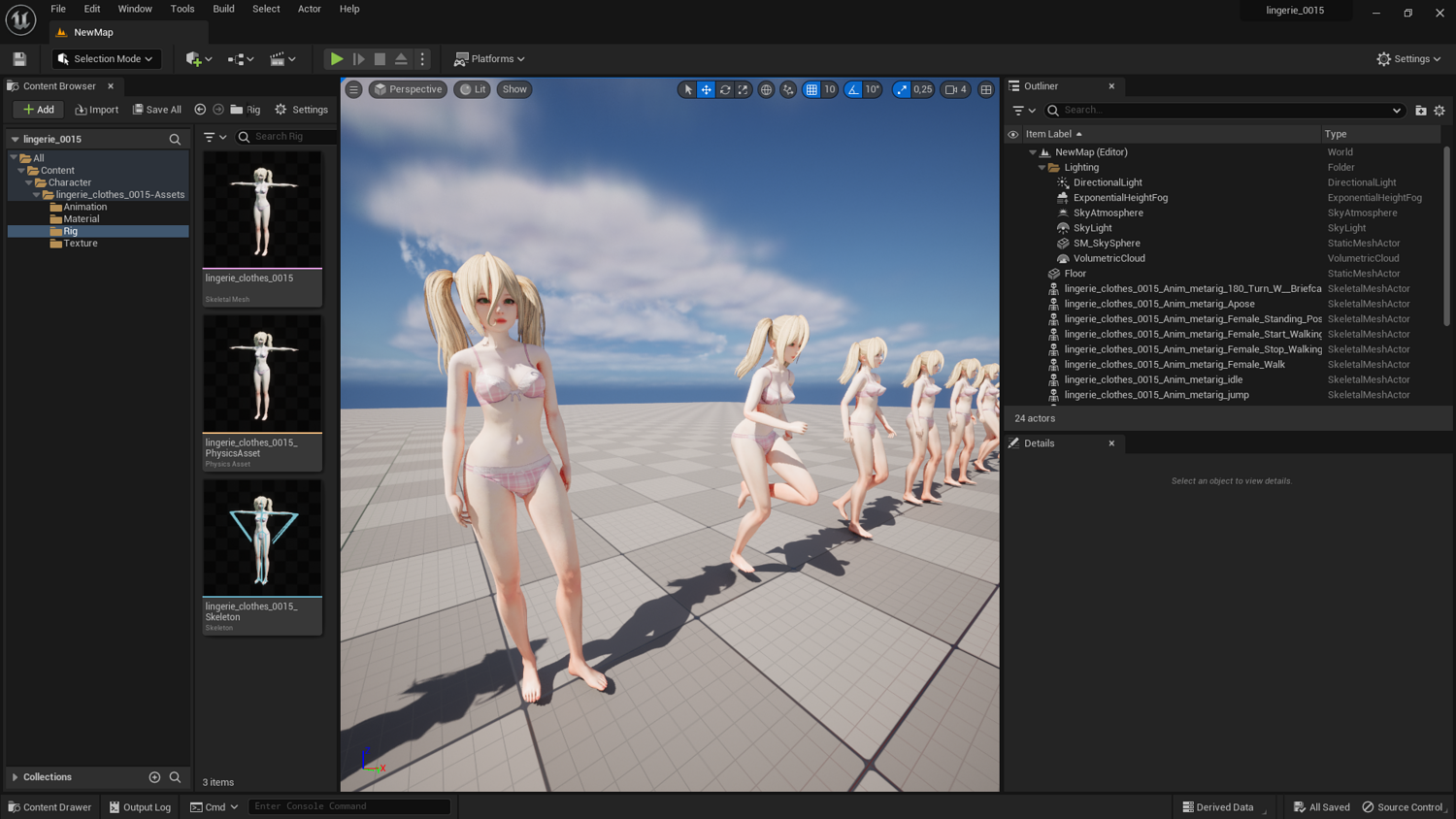Image resolution: width=1456 pixels, height=819 pixels.
Task: Click the Enter Console Command field
Action: pyautogui.click(x=349, y=806)
